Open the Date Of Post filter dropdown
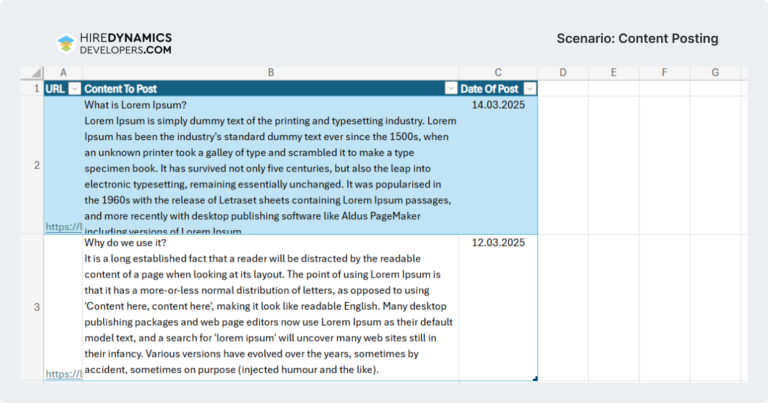The image size is (768, 403). click(x=529, y=89)
